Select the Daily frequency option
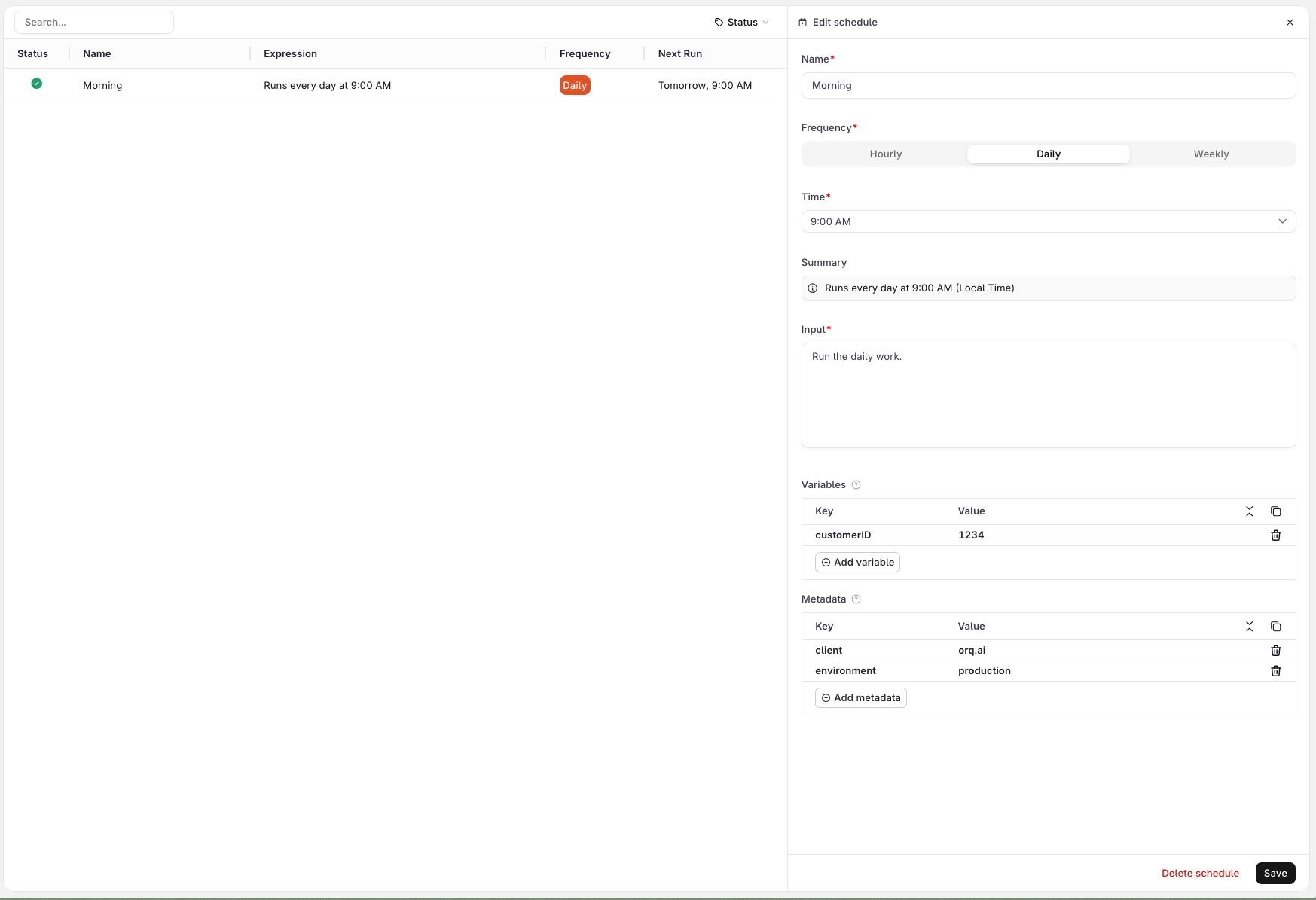This screenshot has height=900, width=1316. pos(1048,154)
